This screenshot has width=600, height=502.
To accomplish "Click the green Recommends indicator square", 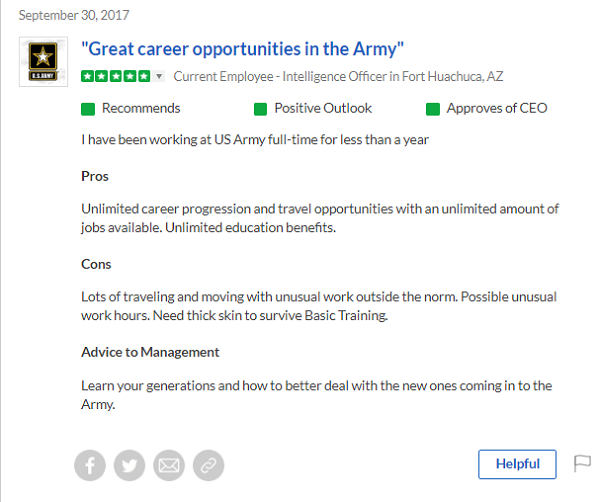I will [88, 109].
